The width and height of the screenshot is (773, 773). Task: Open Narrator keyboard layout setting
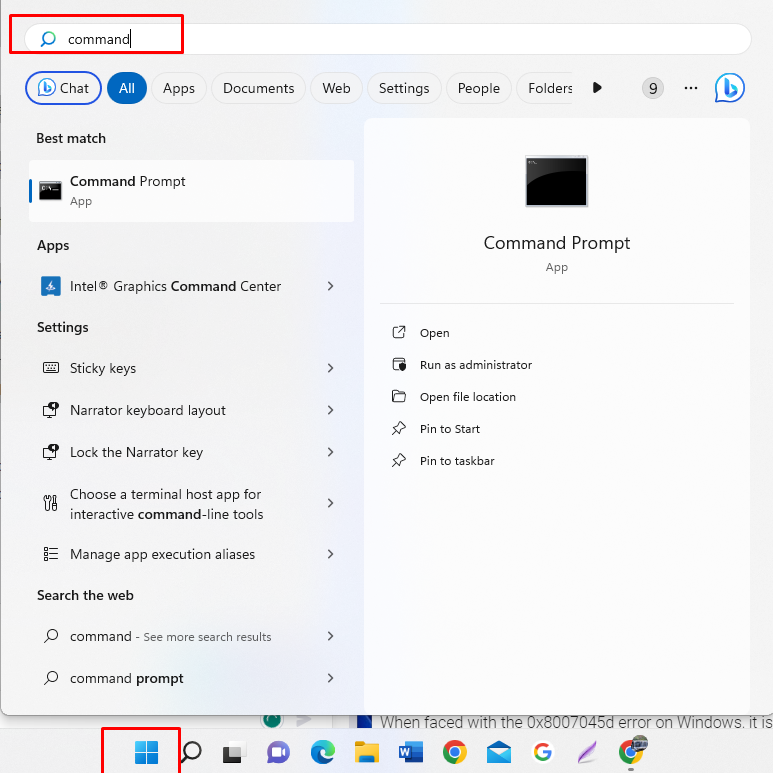tap(191, 410)
